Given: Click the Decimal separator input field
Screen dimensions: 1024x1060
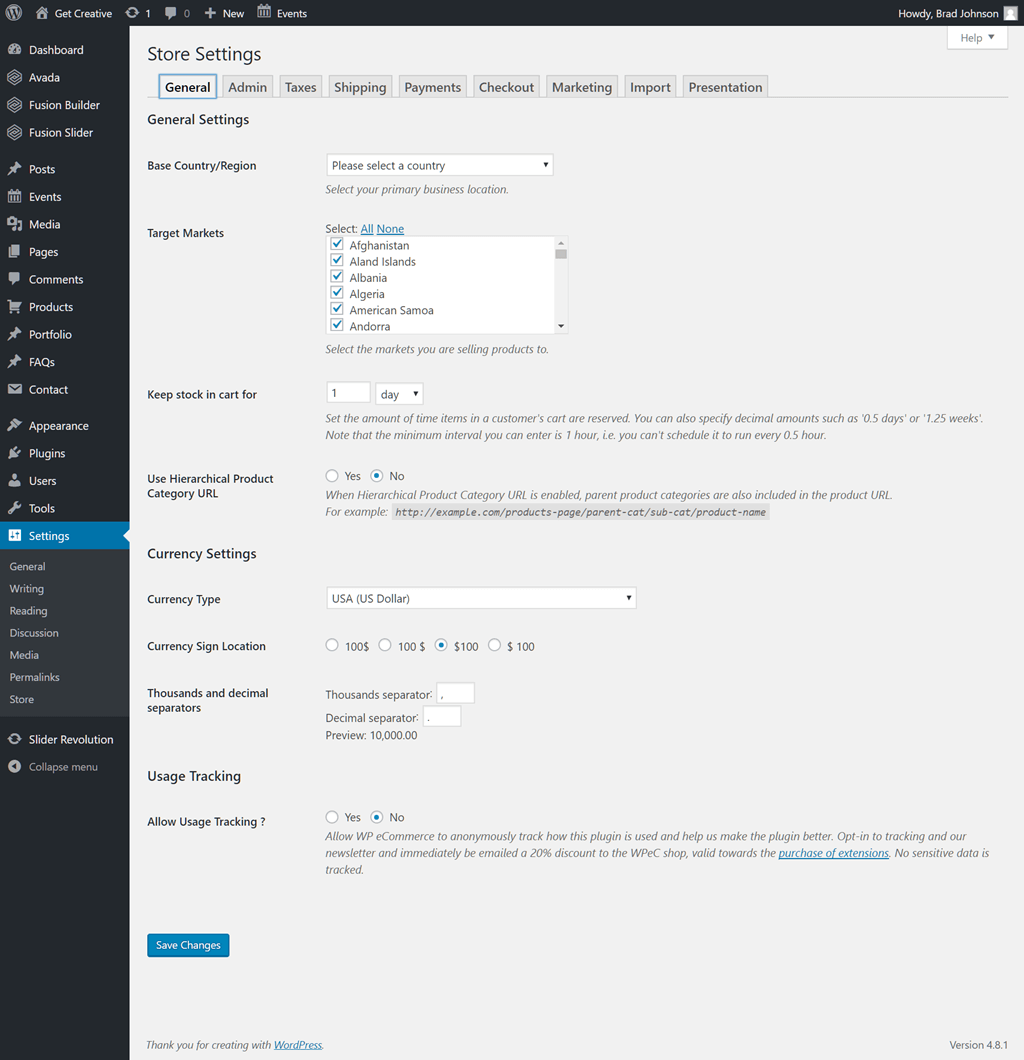Looking at the screenshot, I should click(442, 717).
